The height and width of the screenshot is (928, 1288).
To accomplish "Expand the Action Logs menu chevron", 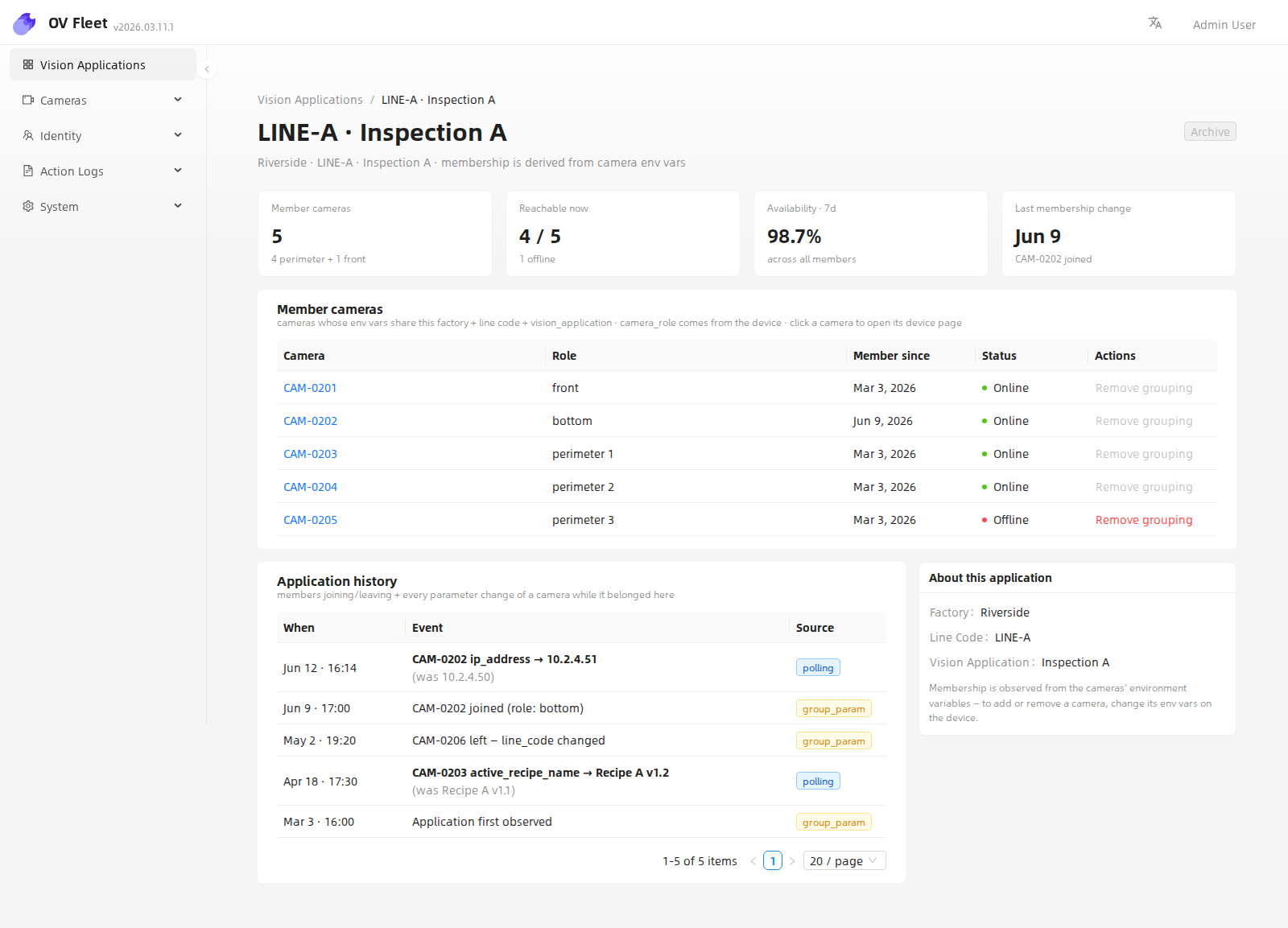I will click(178, 171).
